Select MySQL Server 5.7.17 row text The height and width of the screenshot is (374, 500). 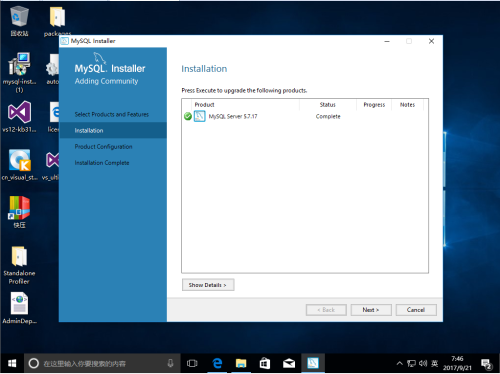(x=233, y=116)
